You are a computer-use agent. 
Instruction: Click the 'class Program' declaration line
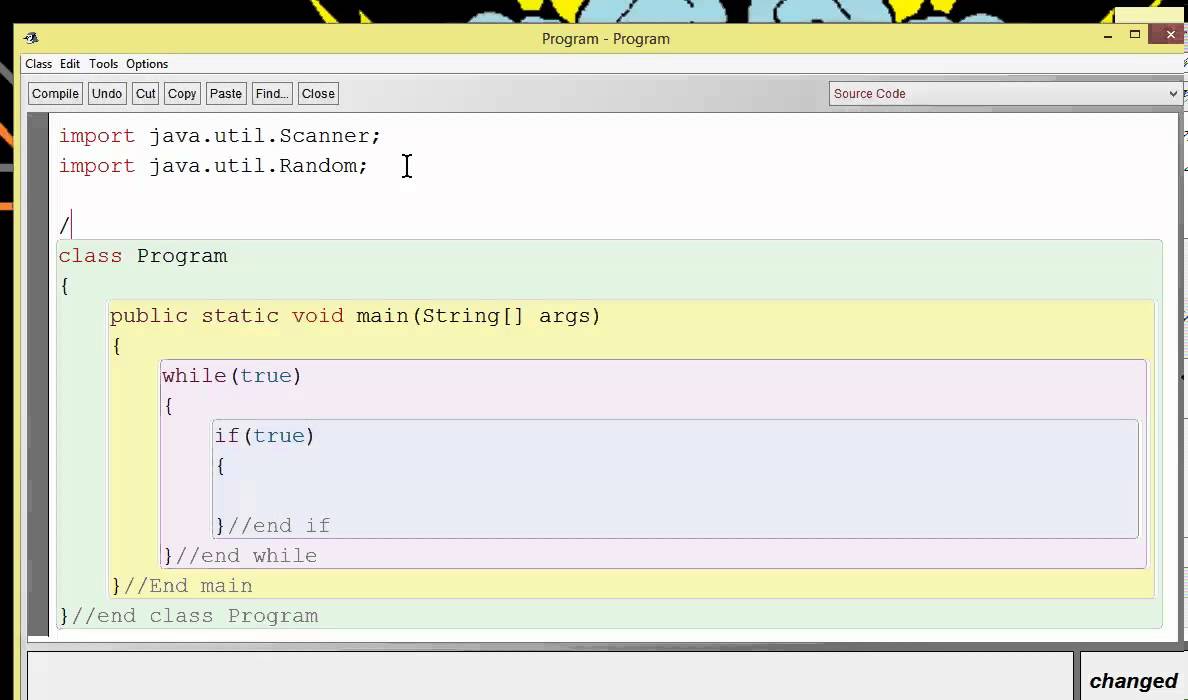pos(143,256)
